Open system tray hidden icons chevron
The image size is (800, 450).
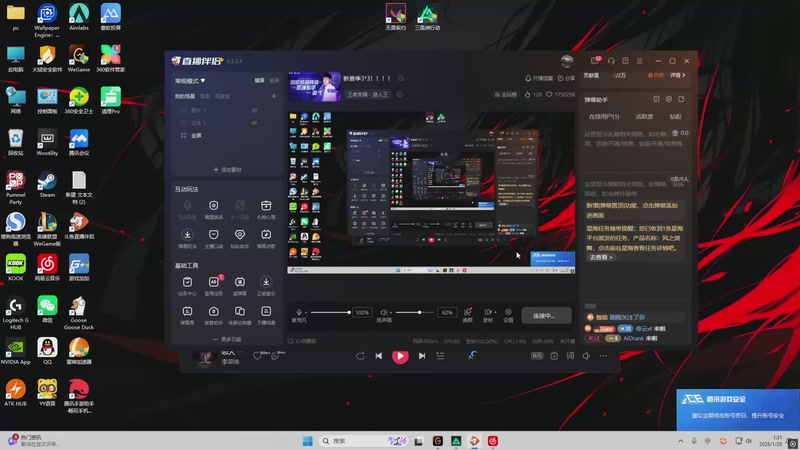point(681,441)
